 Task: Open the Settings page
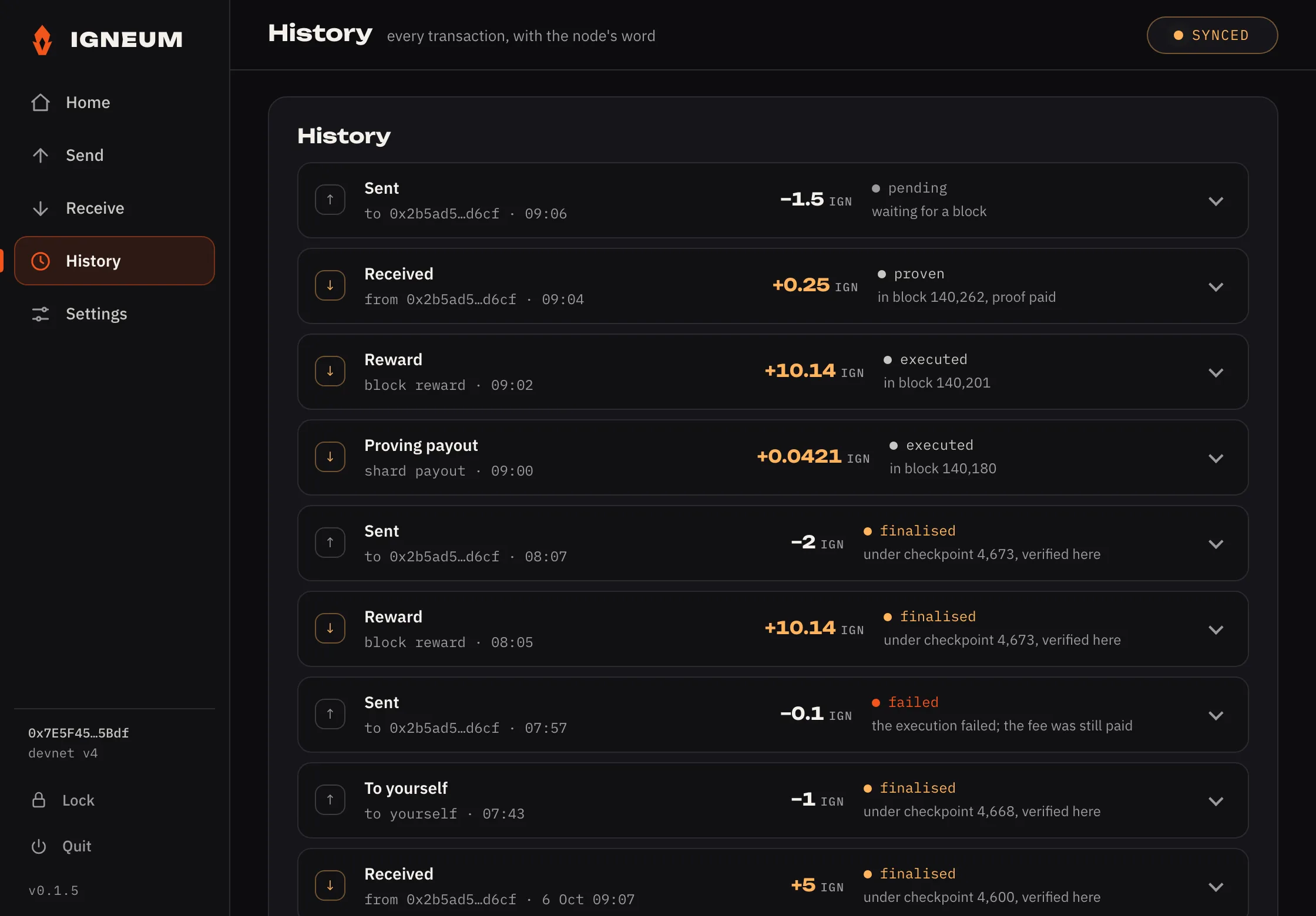click(x=115, y=314)
